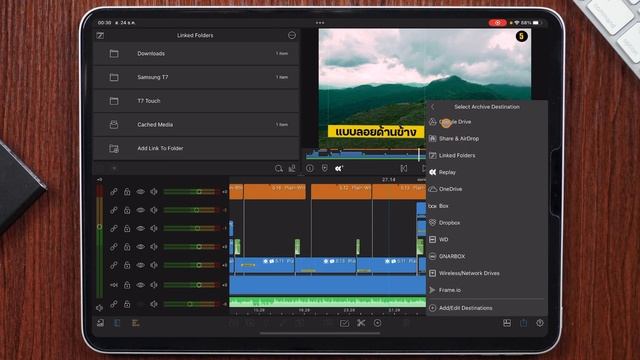Open the Samsung T7 linked folder

pos(196,77)
